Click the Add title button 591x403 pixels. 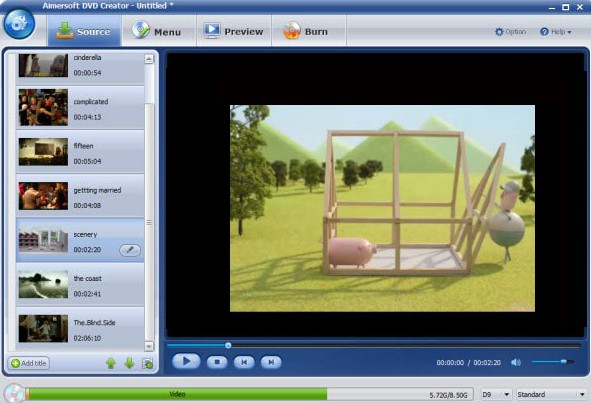(29, 363)
